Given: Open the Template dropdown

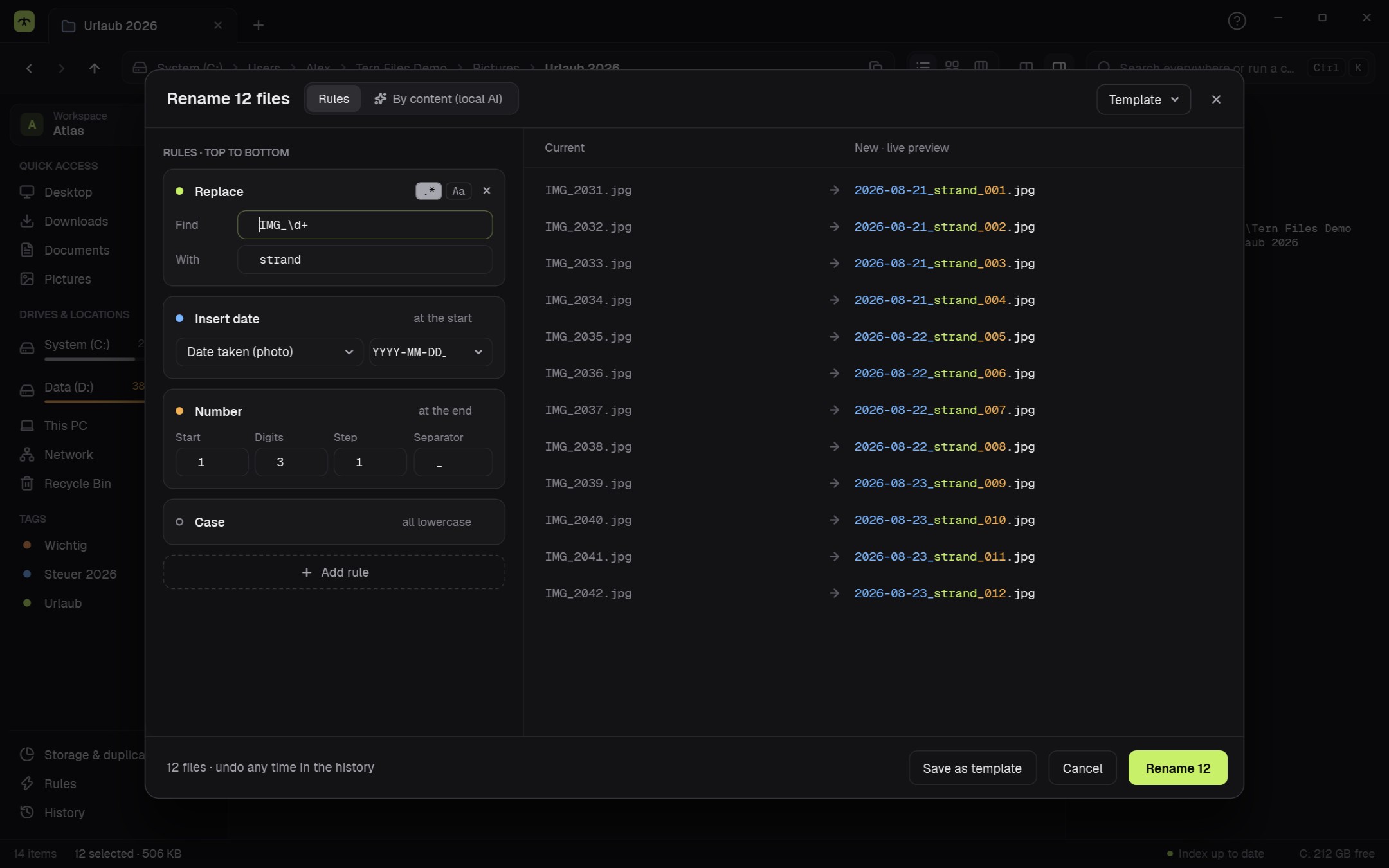Looking at the screenshot, I should (x=1143, y=100).
